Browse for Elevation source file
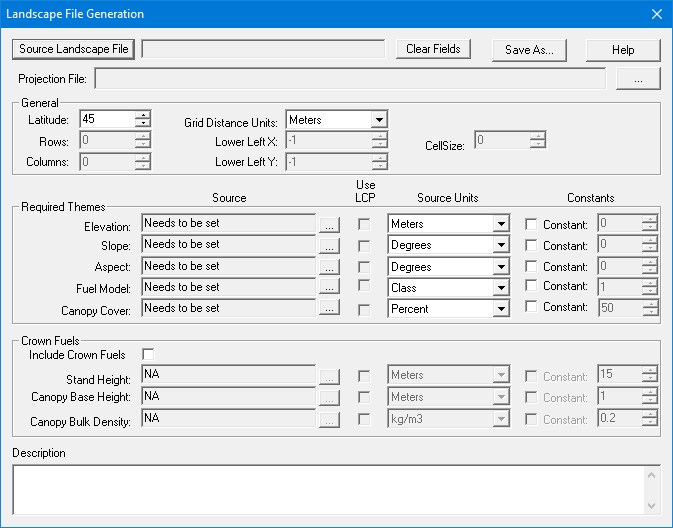This screenshot has width=673, height=528. [x=329, y=225]
